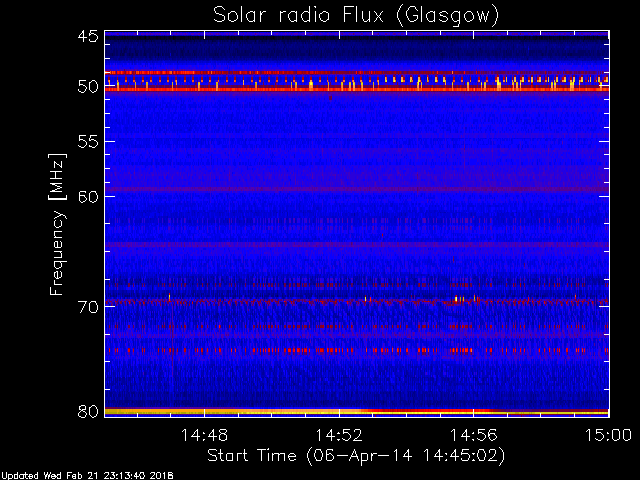Click the 55 frequency tick label

[x=88, y=142]
